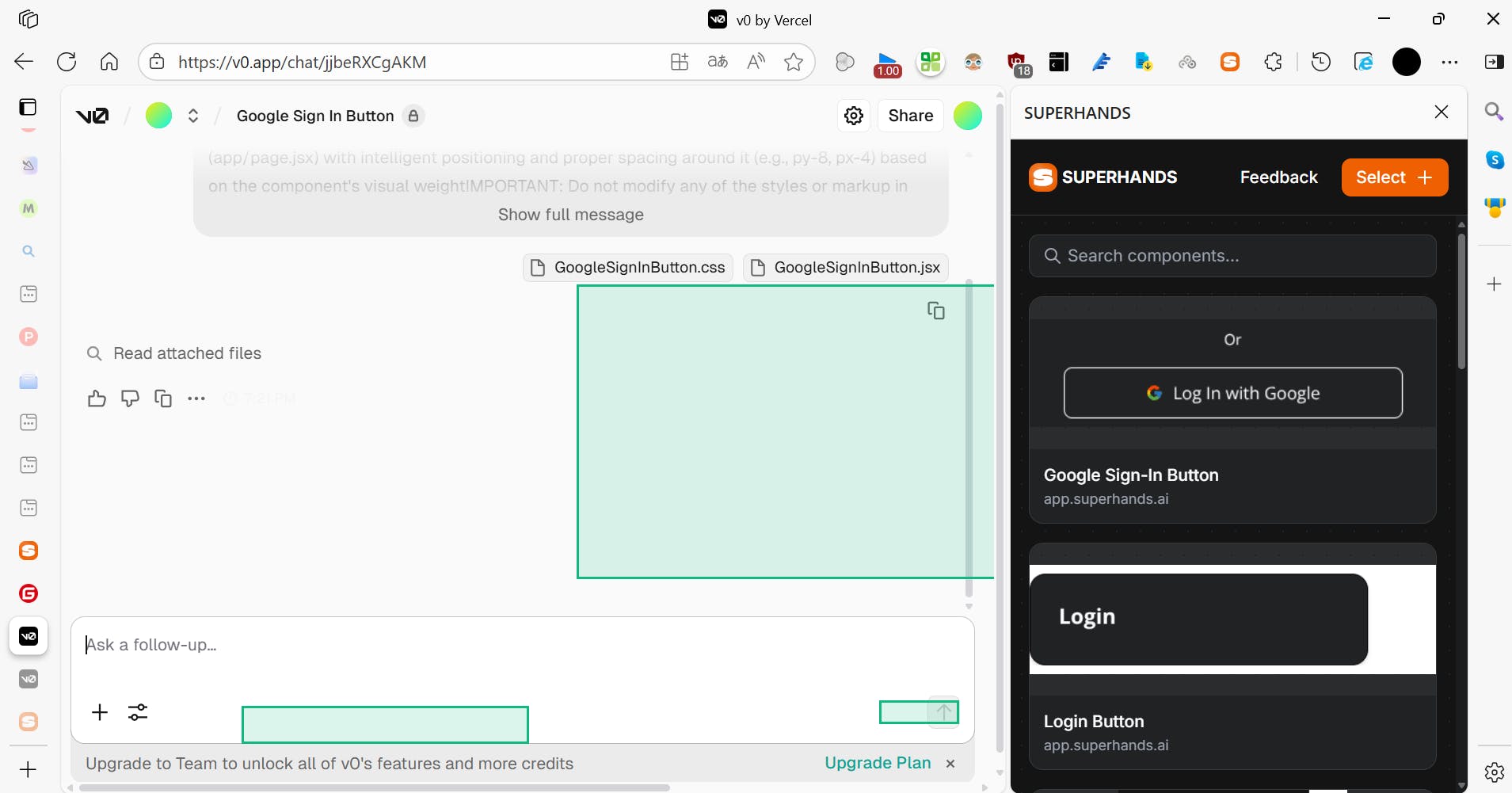
Task: Open the Skype icon in the Edge sidebar
Action: tap(1495, 160)
